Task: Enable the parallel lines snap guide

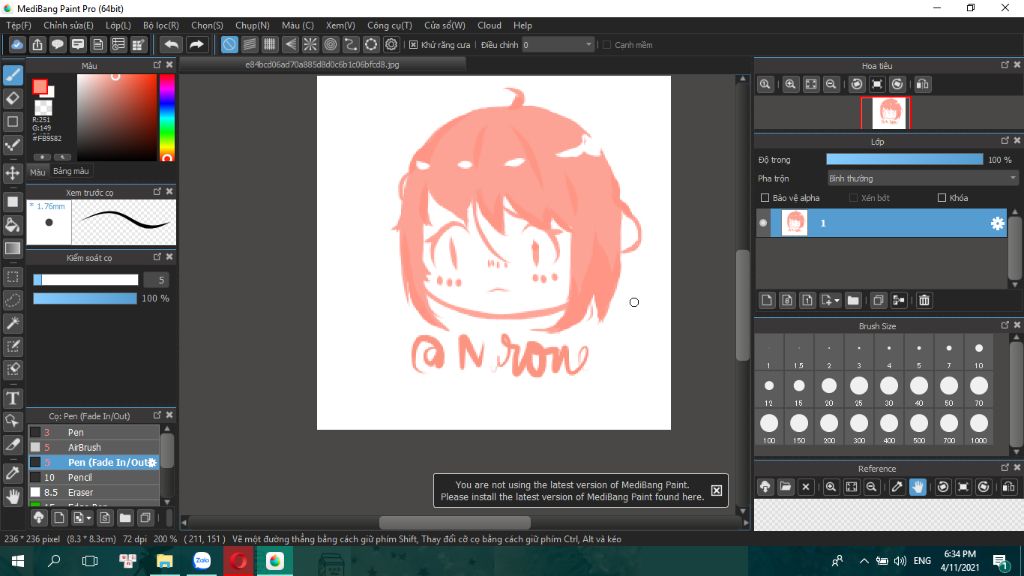Action: click(249, 44)
